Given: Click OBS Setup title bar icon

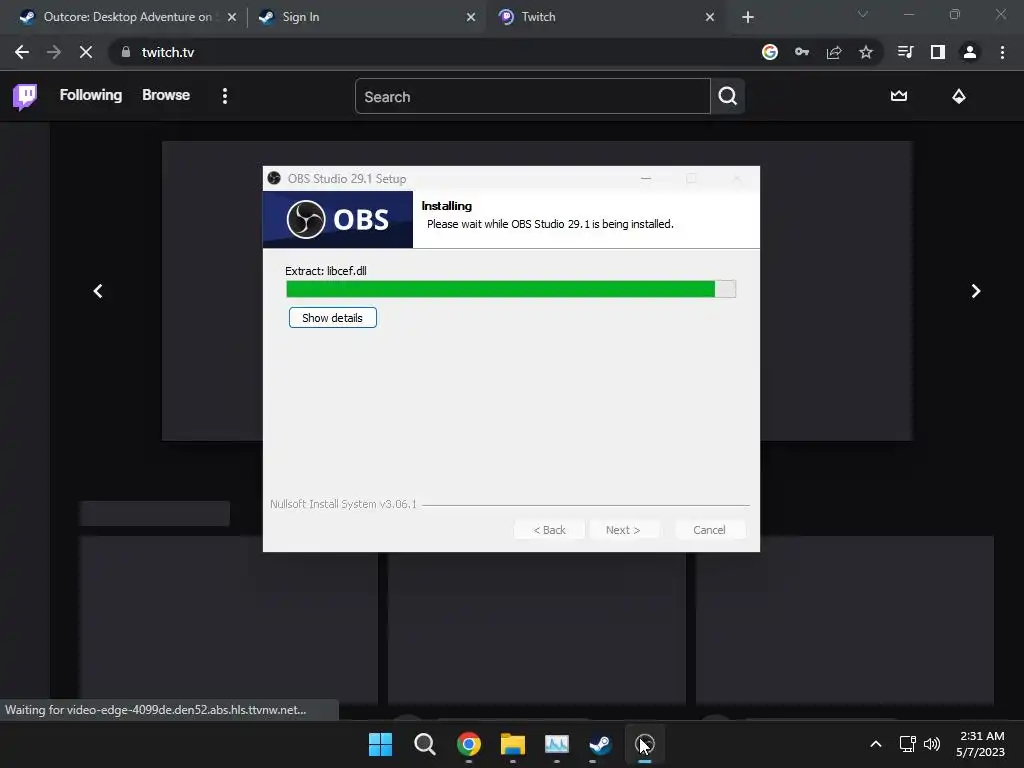Looking at the screenshot, I should (274, 178).
